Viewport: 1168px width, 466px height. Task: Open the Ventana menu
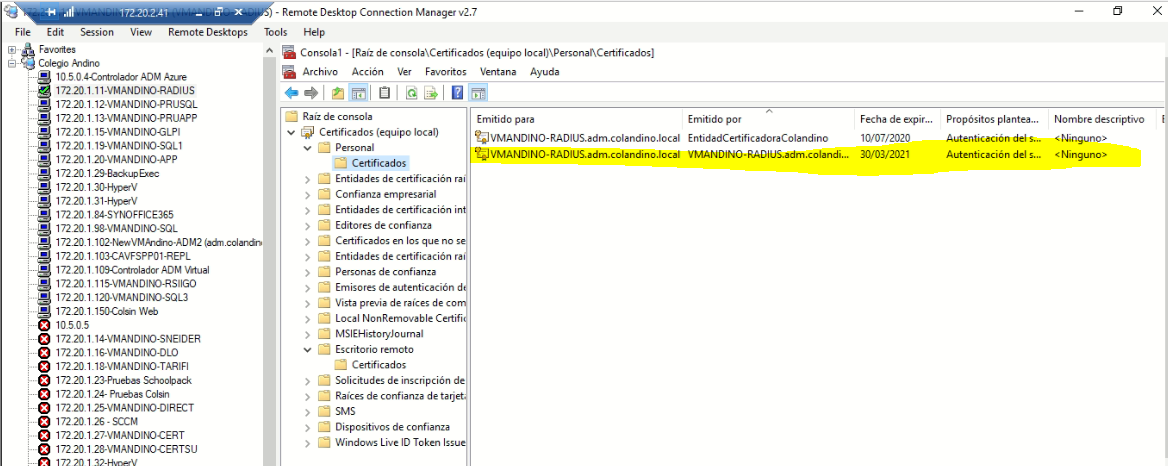(x=498, y=72)
